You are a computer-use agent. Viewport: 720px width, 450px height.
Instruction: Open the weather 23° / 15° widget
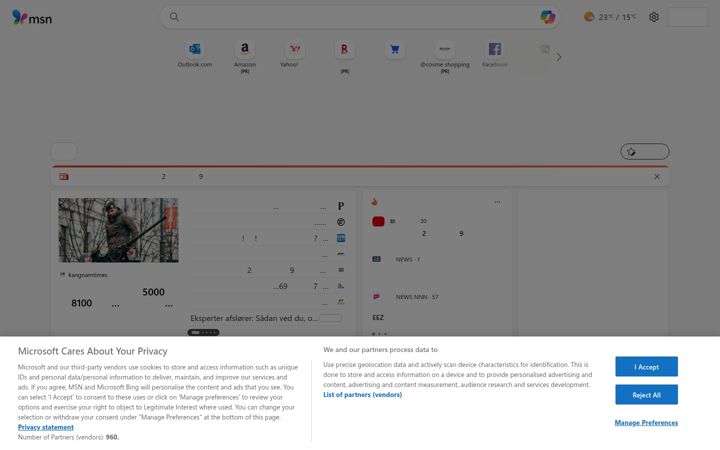point(609,17)
